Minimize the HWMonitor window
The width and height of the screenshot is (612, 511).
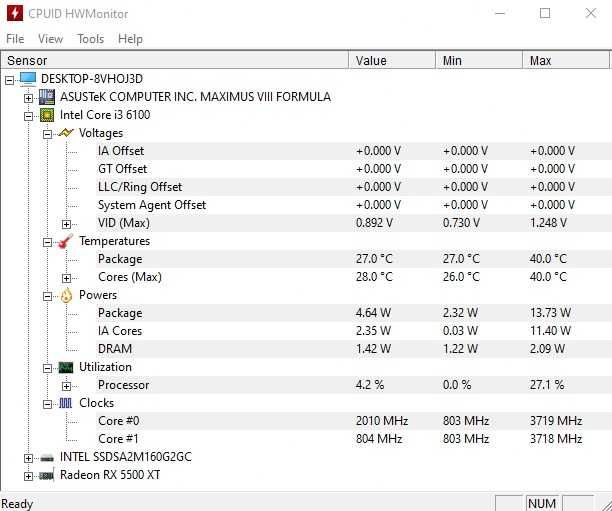pos(500,13)
